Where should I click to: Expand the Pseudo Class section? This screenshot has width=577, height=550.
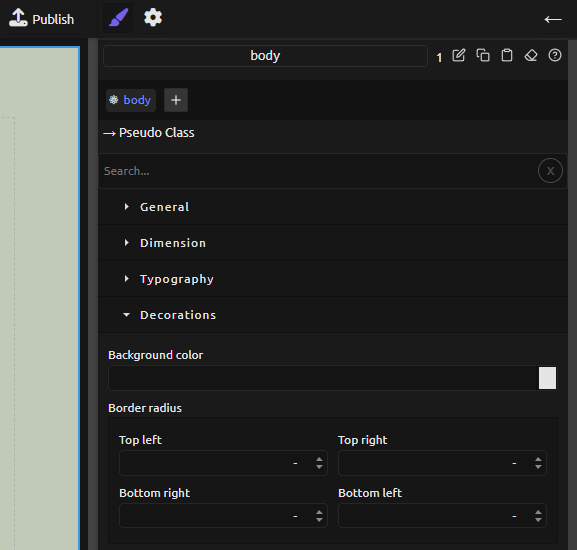click(149, 133)
